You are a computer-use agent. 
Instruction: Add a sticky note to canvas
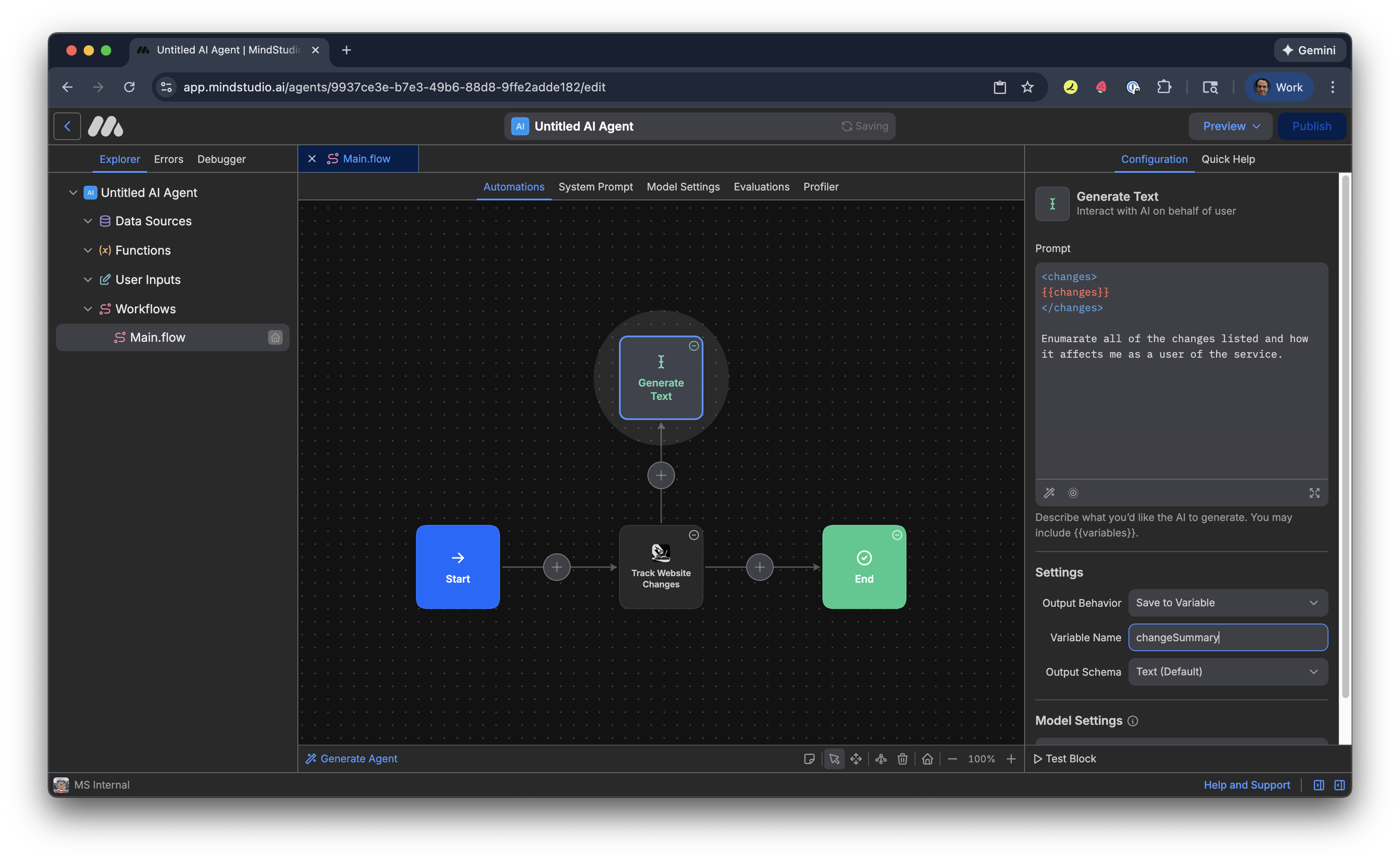(x=809, y=758)
